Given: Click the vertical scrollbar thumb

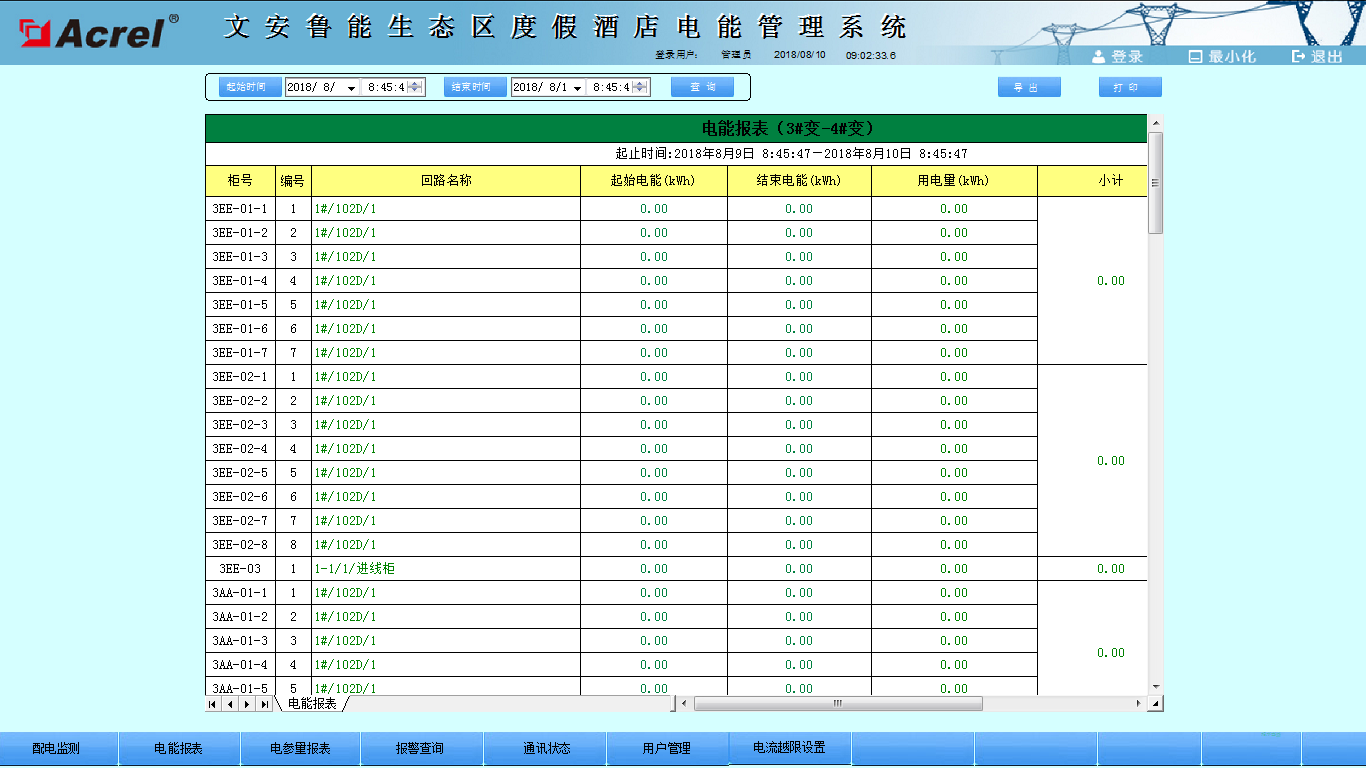Looking at the screenshot, I should pyautogui.click(x=1156, y=183).
